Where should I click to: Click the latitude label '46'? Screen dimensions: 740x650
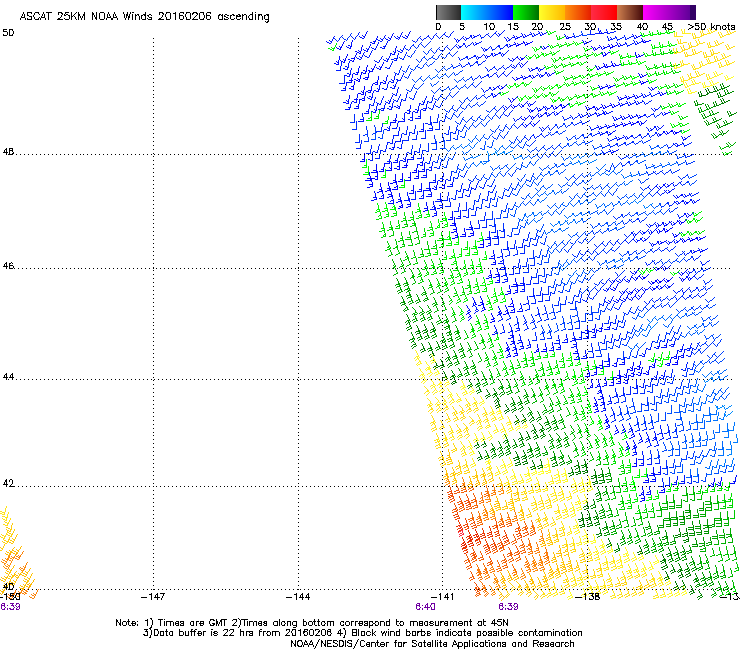click(x=8, y=266)
